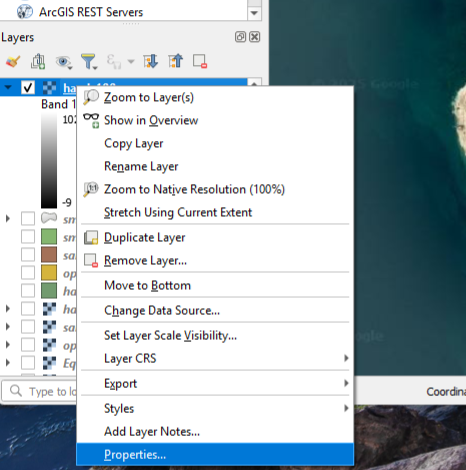Open Set Layer Scale Visibility...
Image resolution: width=466 pixels, height=470 pixels.
(x=215, y=335)
